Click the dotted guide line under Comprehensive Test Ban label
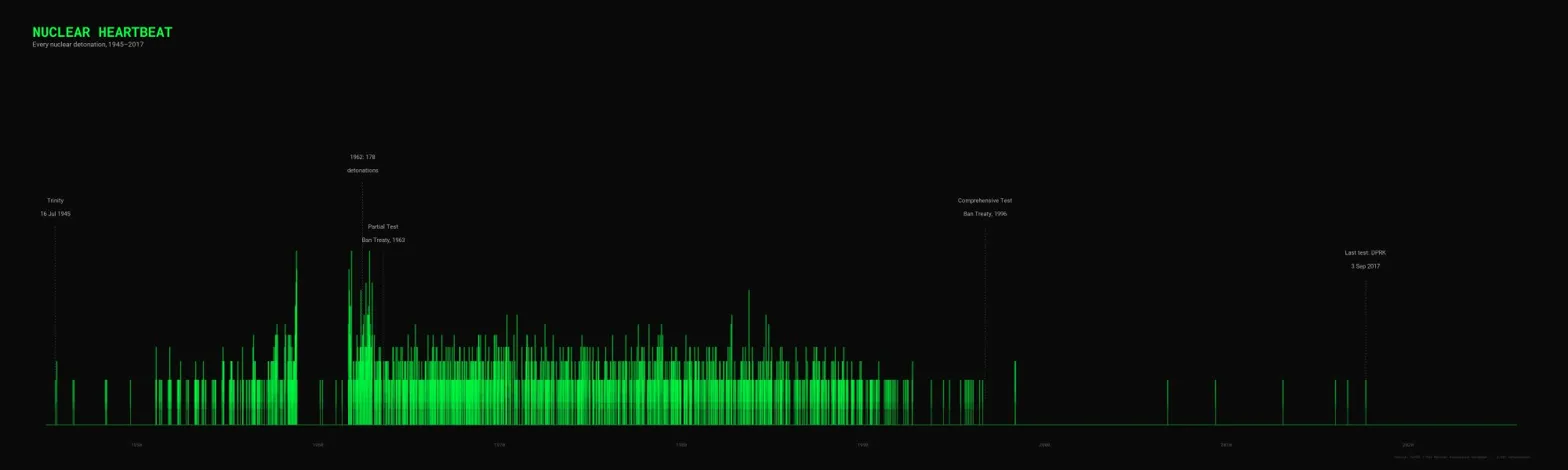The width and height of the screenshot is (1568, 470). pyautogui.click(x=985, y=300)
